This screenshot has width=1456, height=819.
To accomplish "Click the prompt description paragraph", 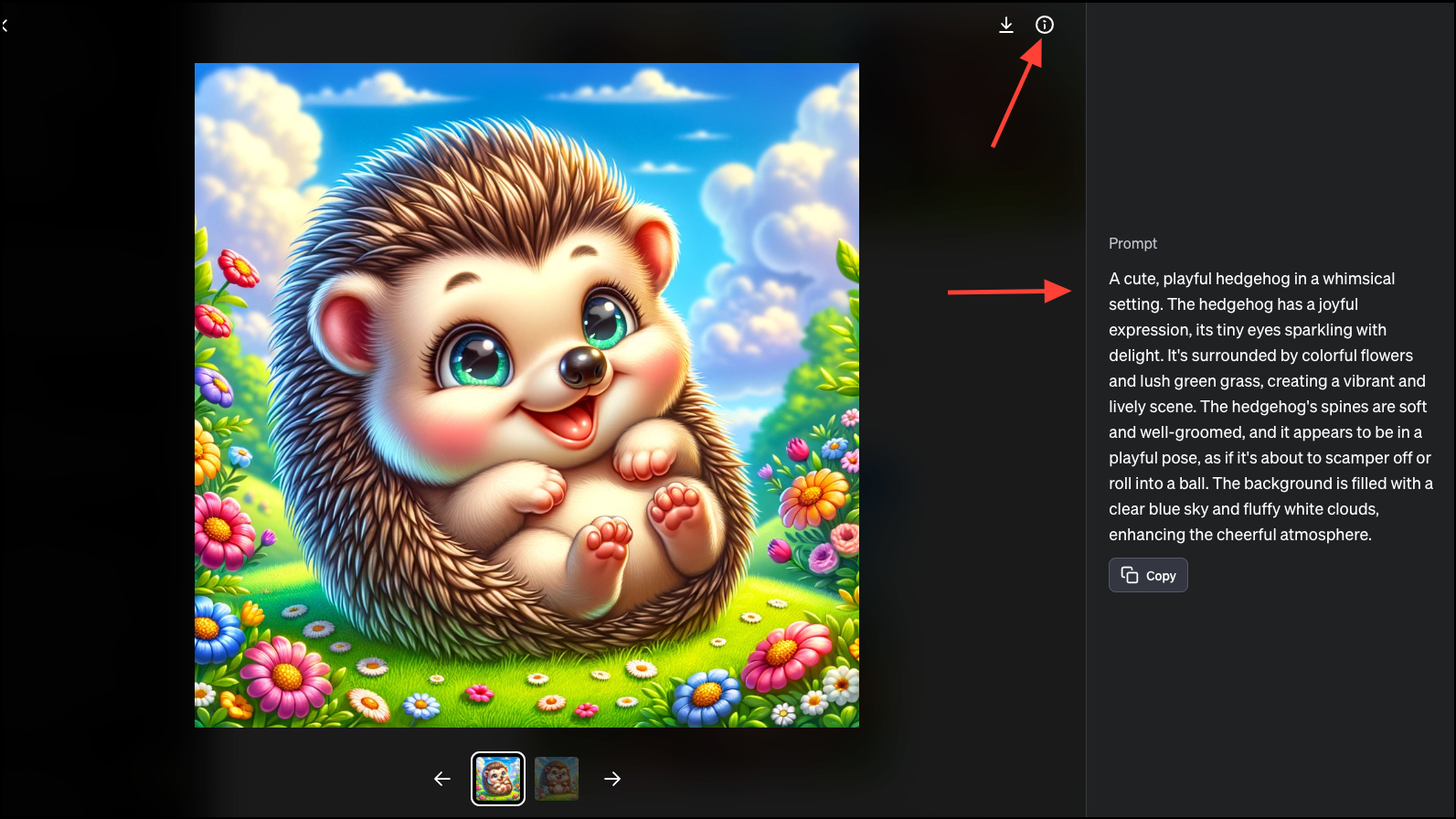I will tap(1270, 407).
